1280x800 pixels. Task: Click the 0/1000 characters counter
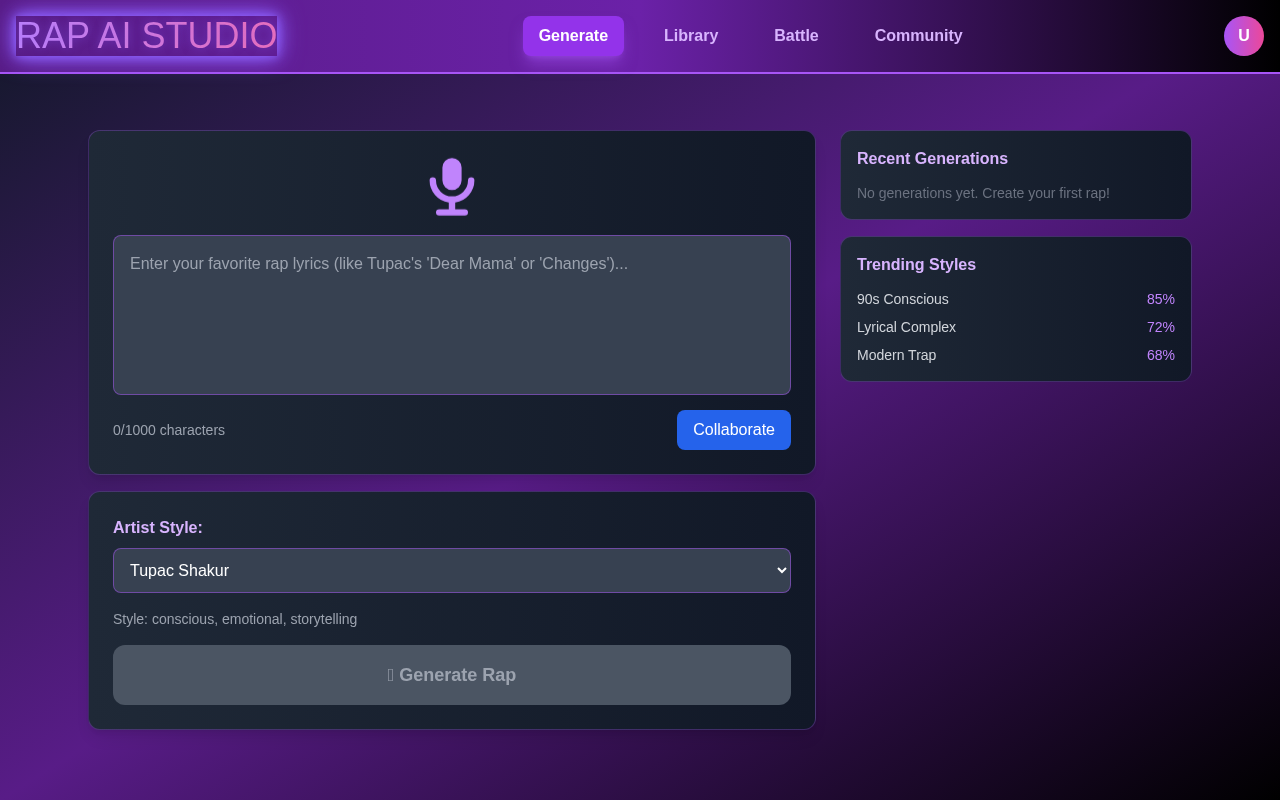(169, 430)
